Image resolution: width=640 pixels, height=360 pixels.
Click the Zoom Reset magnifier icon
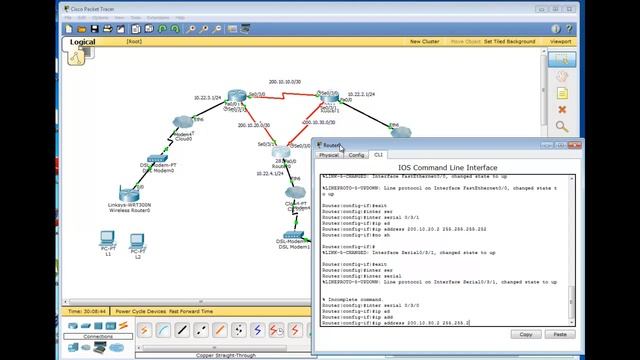click(x=204, y=29)
